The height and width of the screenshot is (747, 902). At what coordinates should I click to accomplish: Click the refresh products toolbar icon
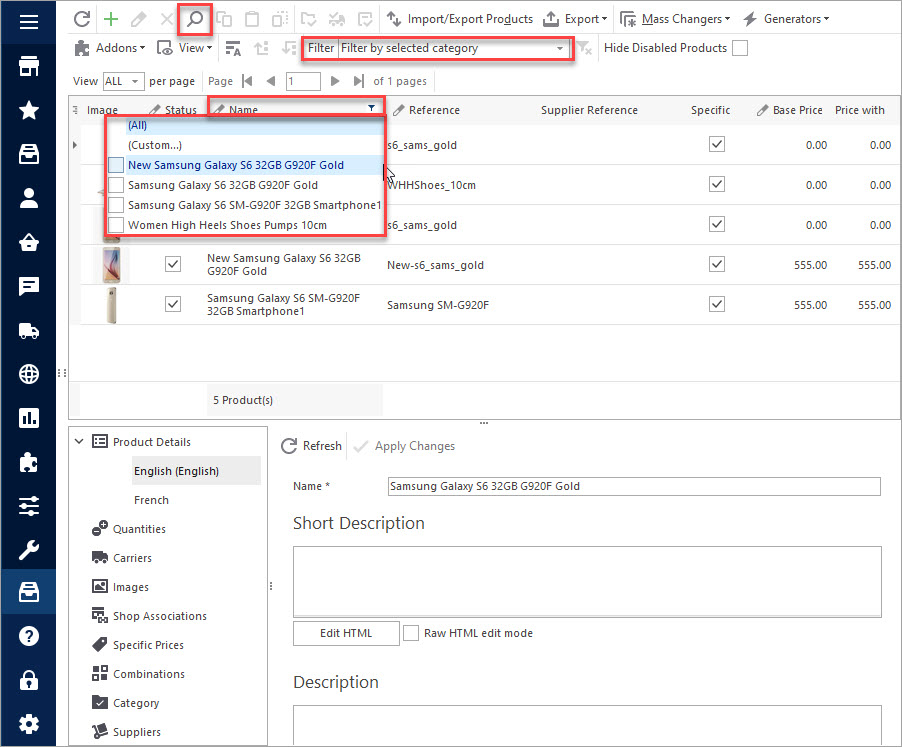point(82,19)
